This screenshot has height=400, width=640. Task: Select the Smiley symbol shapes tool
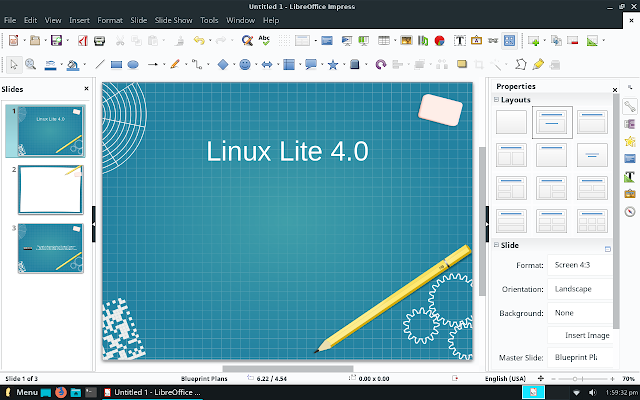(245, 64)
